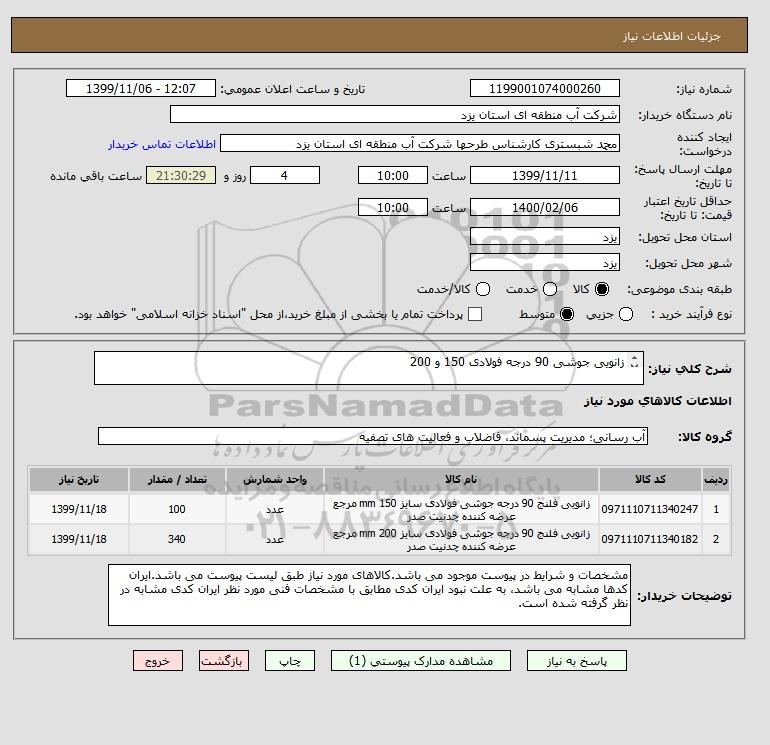Click the buyer organization name field
770x745 pixels.
(394, 115)
